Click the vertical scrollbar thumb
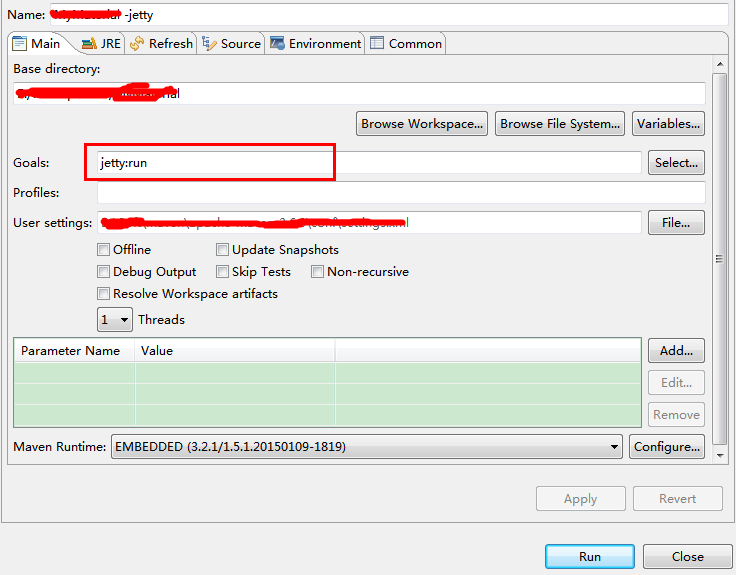Viewport: 736px width, 575px height. click(720, 259)
